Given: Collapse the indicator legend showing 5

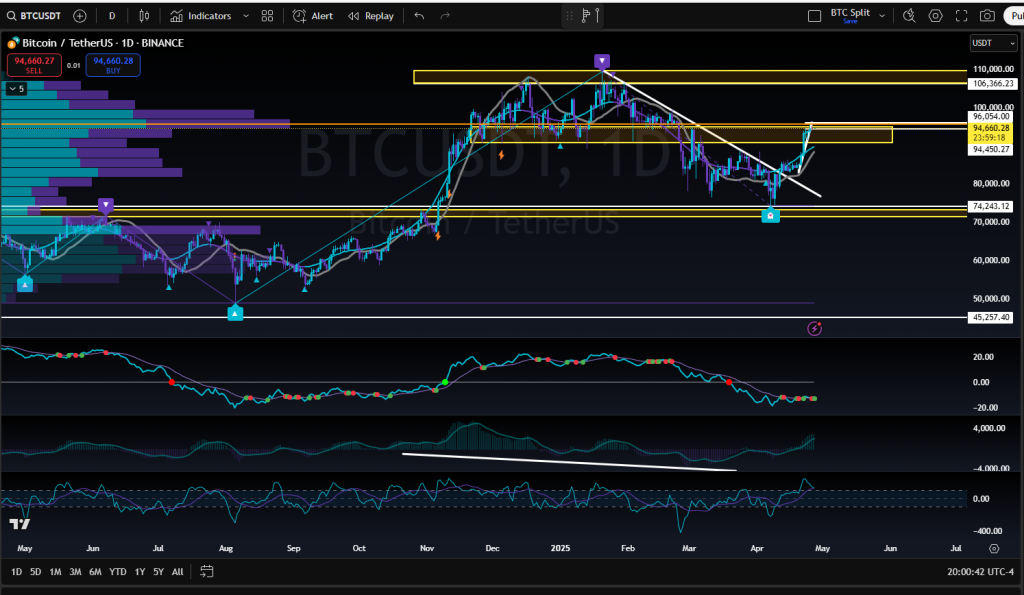Looking at the screenshot, I should coord(16,89).
